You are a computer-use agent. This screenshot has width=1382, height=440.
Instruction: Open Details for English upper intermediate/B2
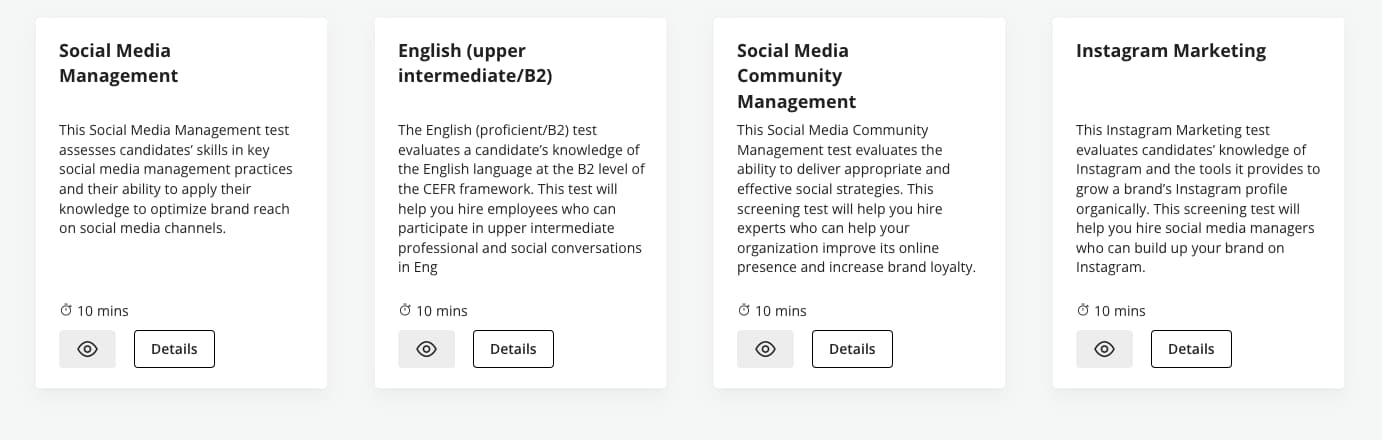[513, 349]
